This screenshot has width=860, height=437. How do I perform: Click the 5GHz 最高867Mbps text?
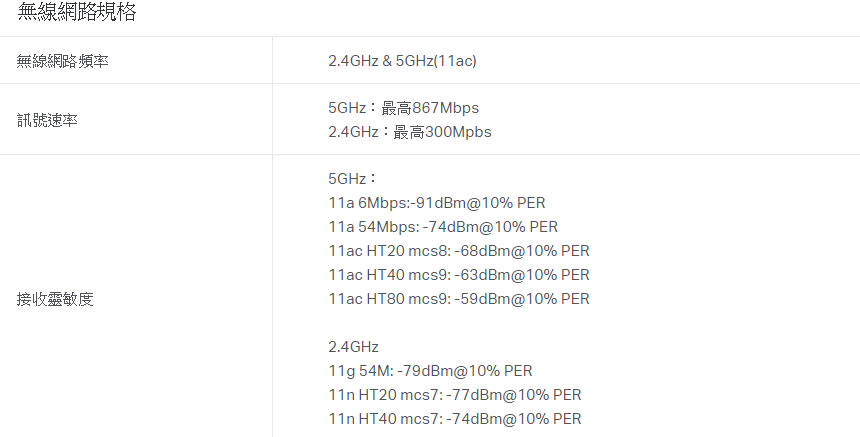(404, 108)
